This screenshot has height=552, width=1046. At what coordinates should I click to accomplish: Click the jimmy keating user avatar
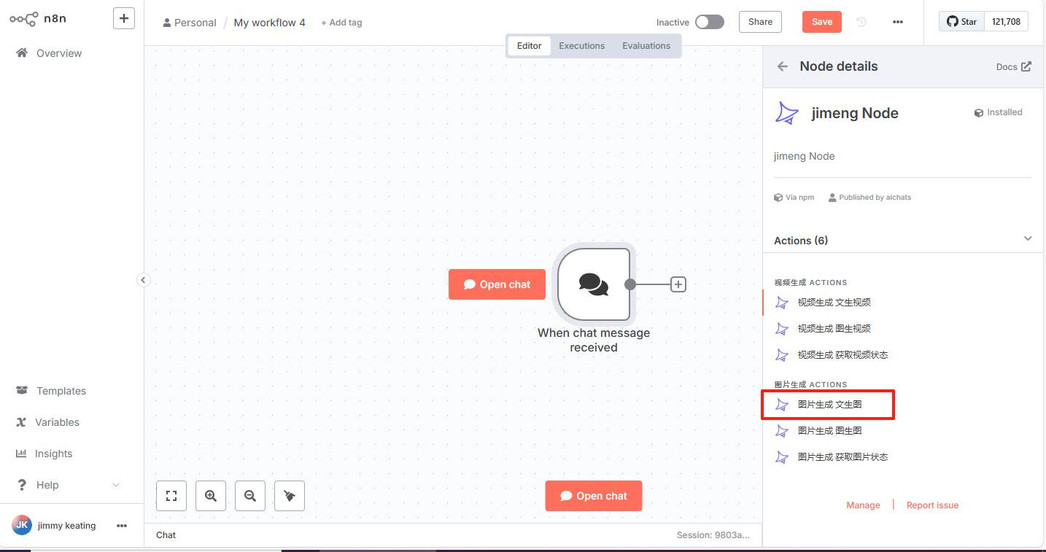pyautogui.click(x=21, y=525)
